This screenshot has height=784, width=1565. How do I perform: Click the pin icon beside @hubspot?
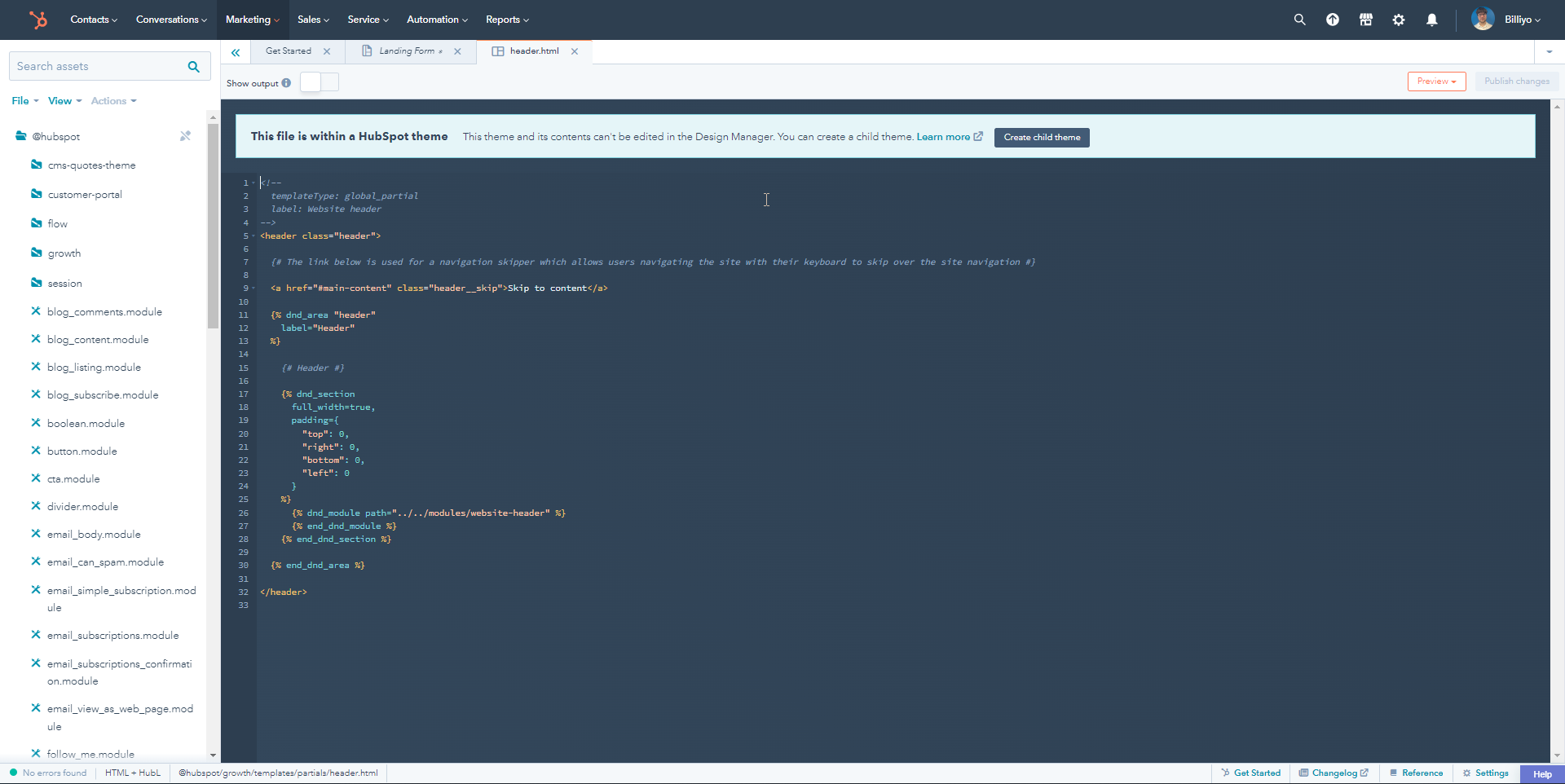185,136
